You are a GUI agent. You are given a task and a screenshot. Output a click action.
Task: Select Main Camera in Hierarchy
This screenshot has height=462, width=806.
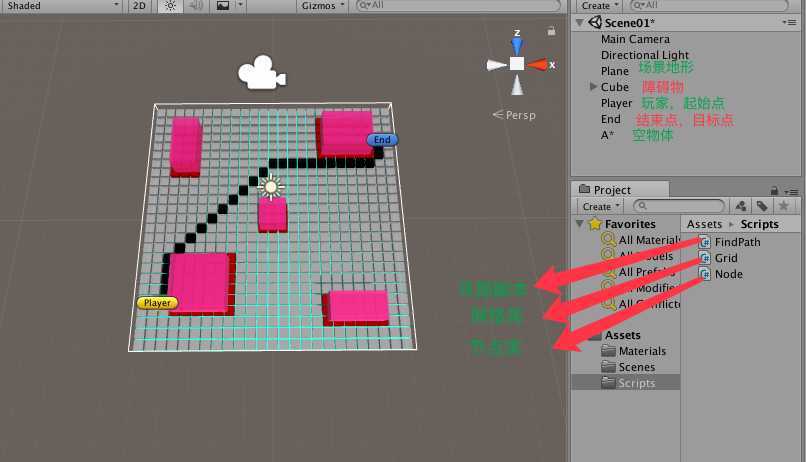point(635,39)
